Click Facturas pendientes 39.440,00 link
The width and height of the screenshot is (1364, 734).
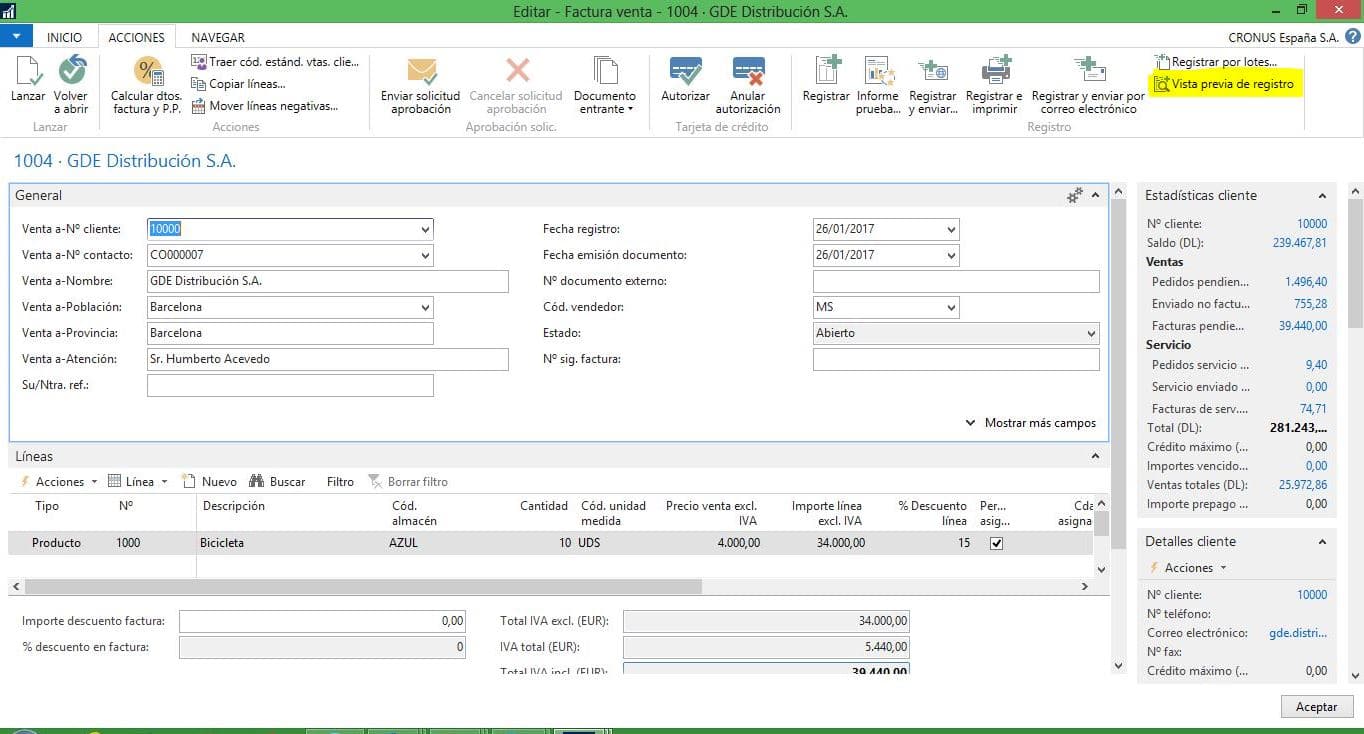click(x=1303, y=325)
